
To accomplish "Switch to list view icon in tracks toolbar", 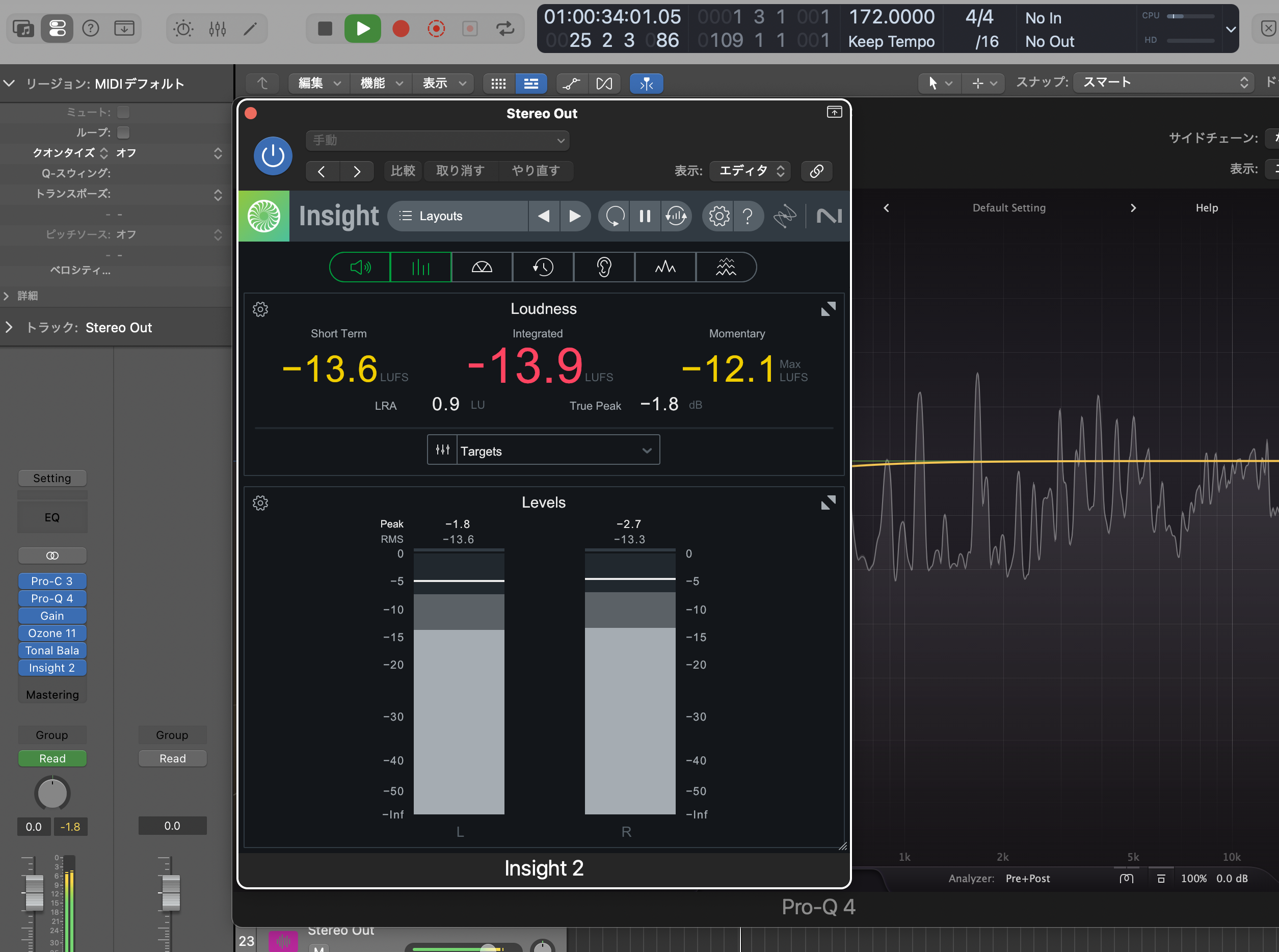I will tap(530, 84).
